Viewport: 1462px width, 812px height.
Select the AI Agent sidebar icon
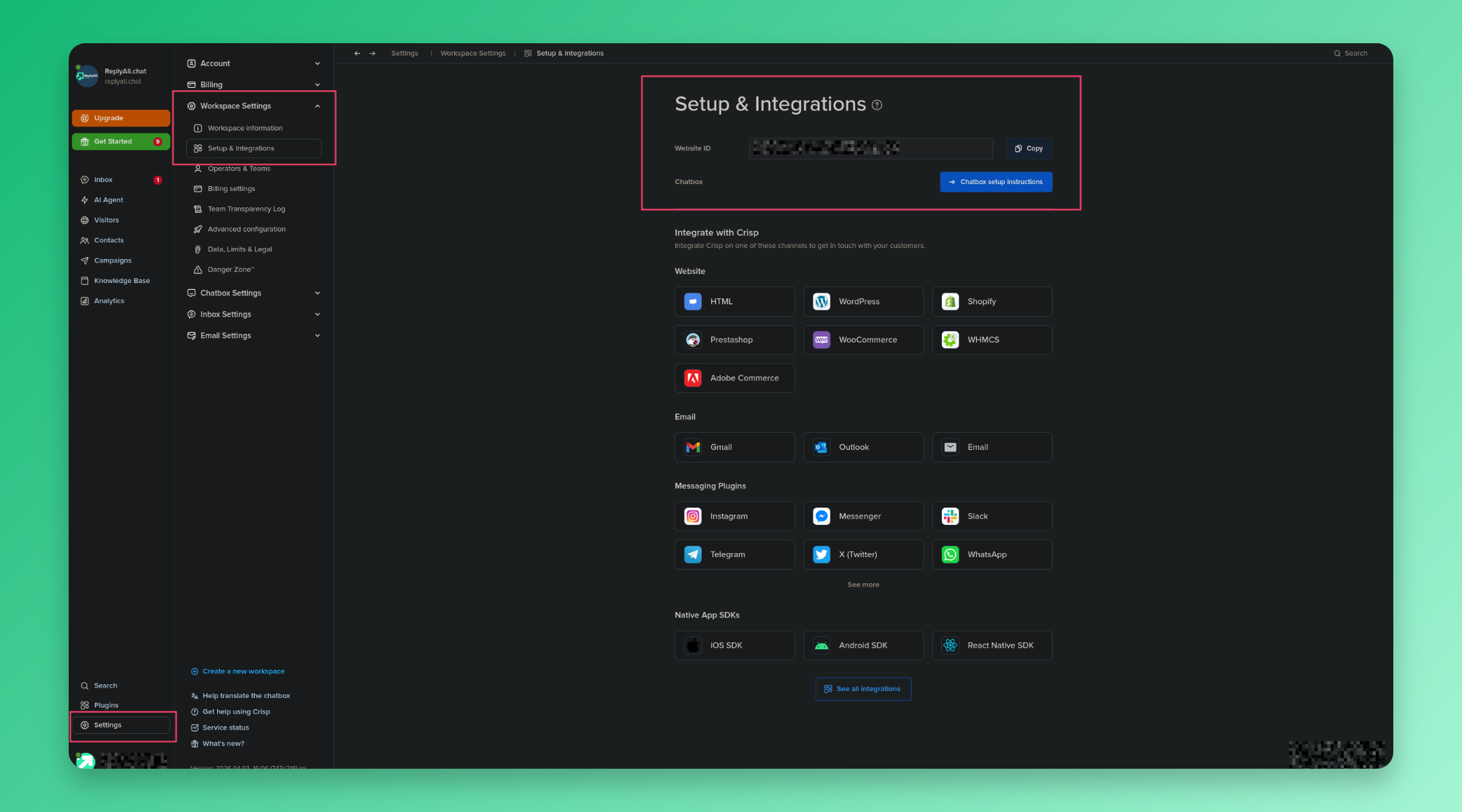point(107,200)
